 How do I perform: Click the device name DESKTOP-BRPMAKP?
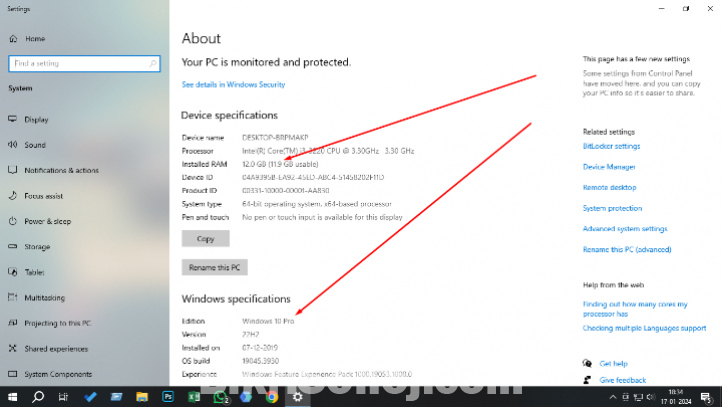tap(275, 138)
